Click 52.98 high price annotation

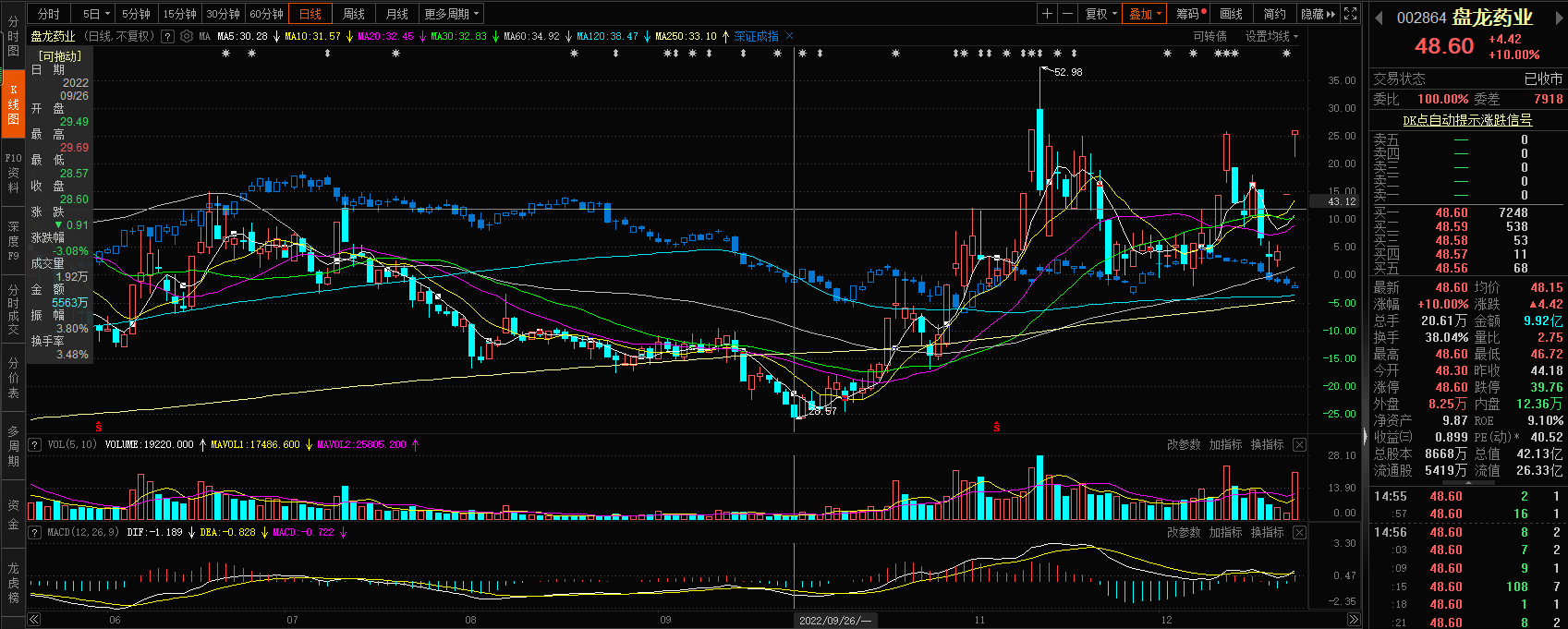[x=1068, y=72]
